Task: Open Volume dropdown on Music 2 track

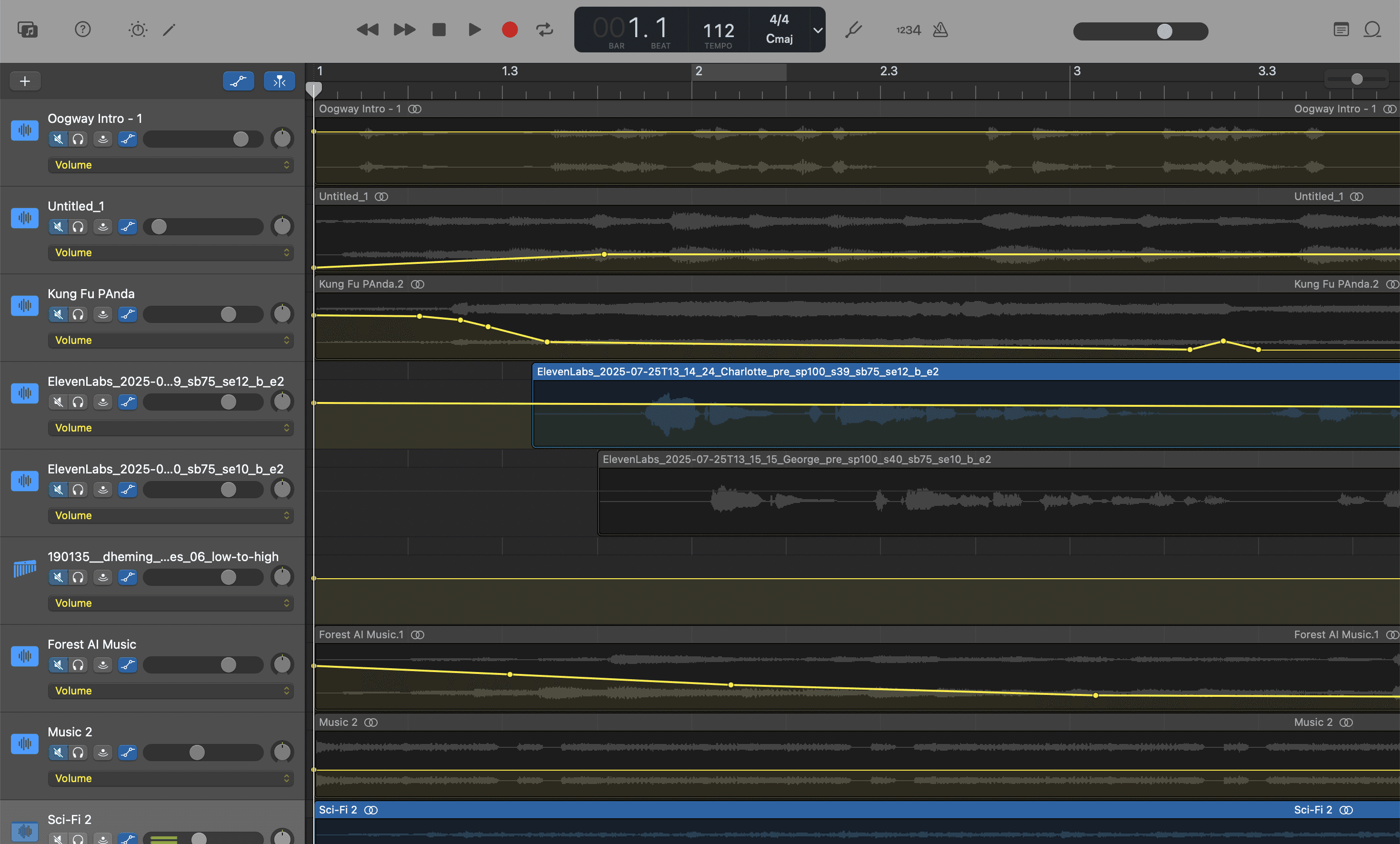Action: point(170,779)
